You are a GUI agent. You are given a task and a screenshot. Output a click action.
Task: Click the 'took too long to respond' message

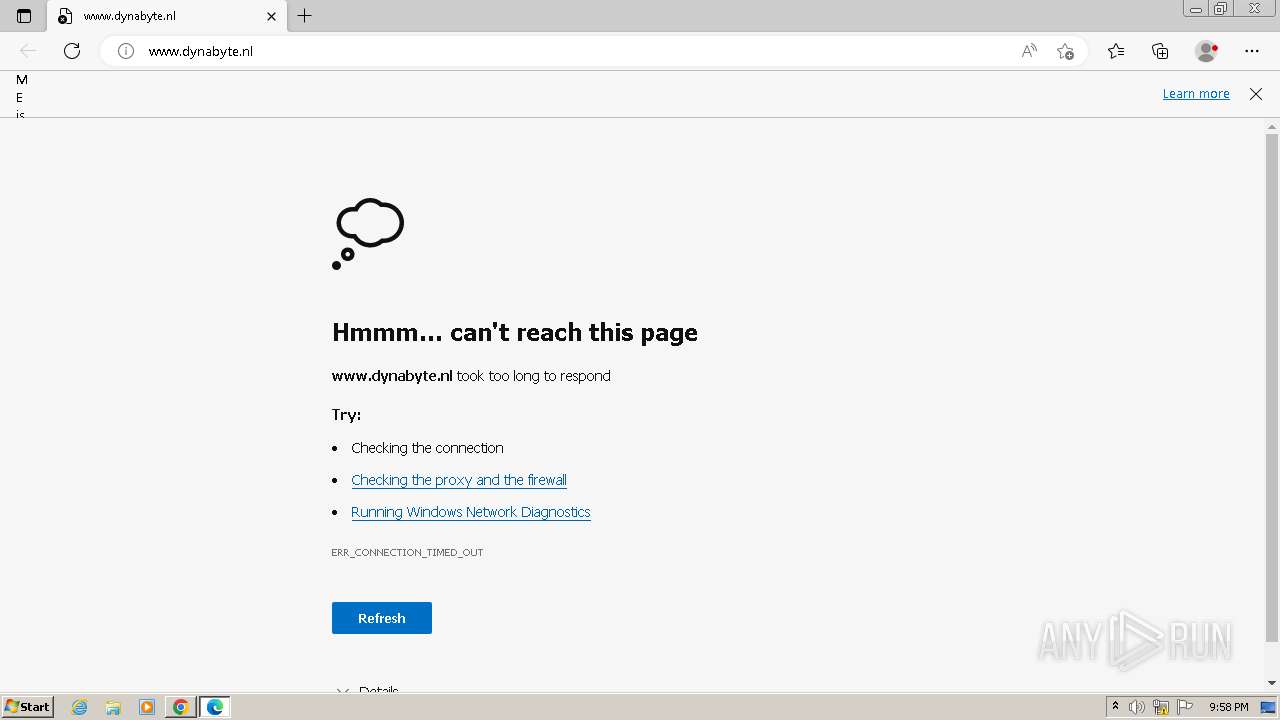tap(534, 376)
